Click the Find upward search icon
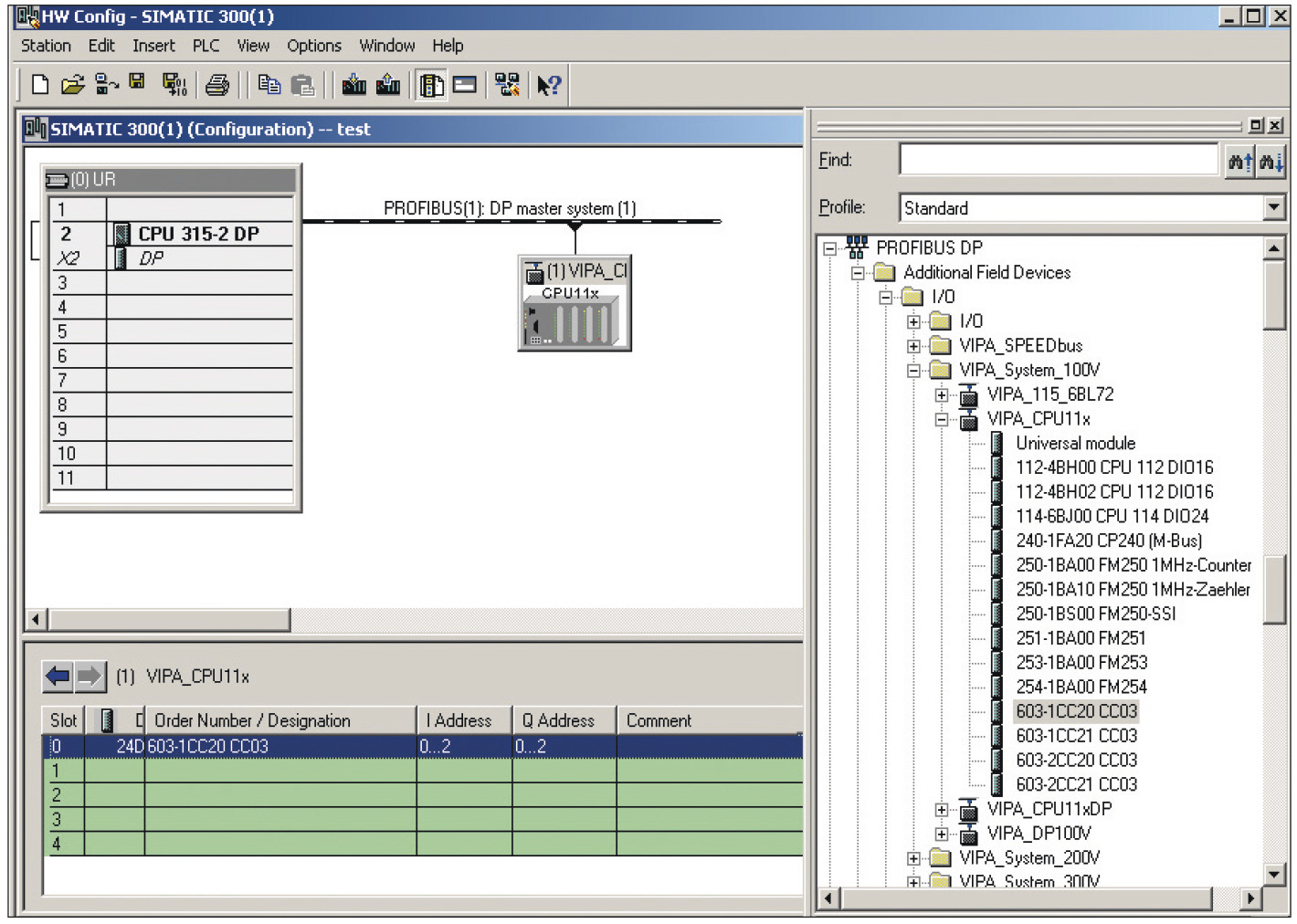 [x=1240, y=162]
